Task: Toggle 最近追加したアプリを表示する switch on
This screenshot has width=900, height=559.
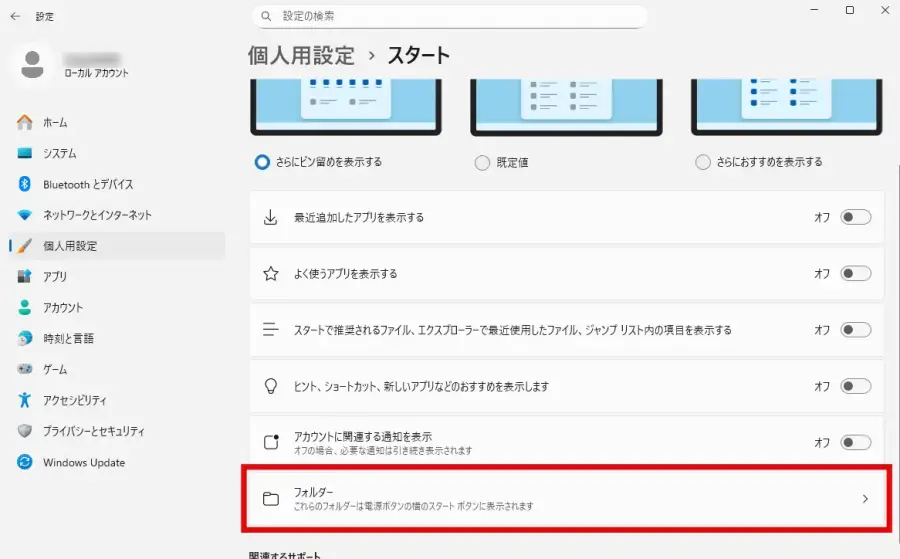Action: click(x=855, y=217)
